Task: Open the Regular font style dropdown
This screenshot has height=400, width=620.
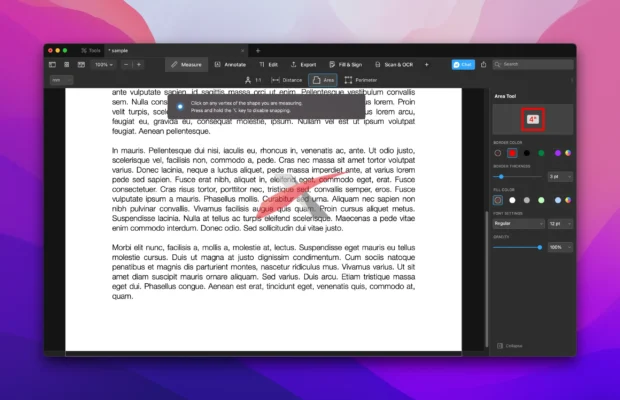Action: pyautogui.click(x=518, y=224)
